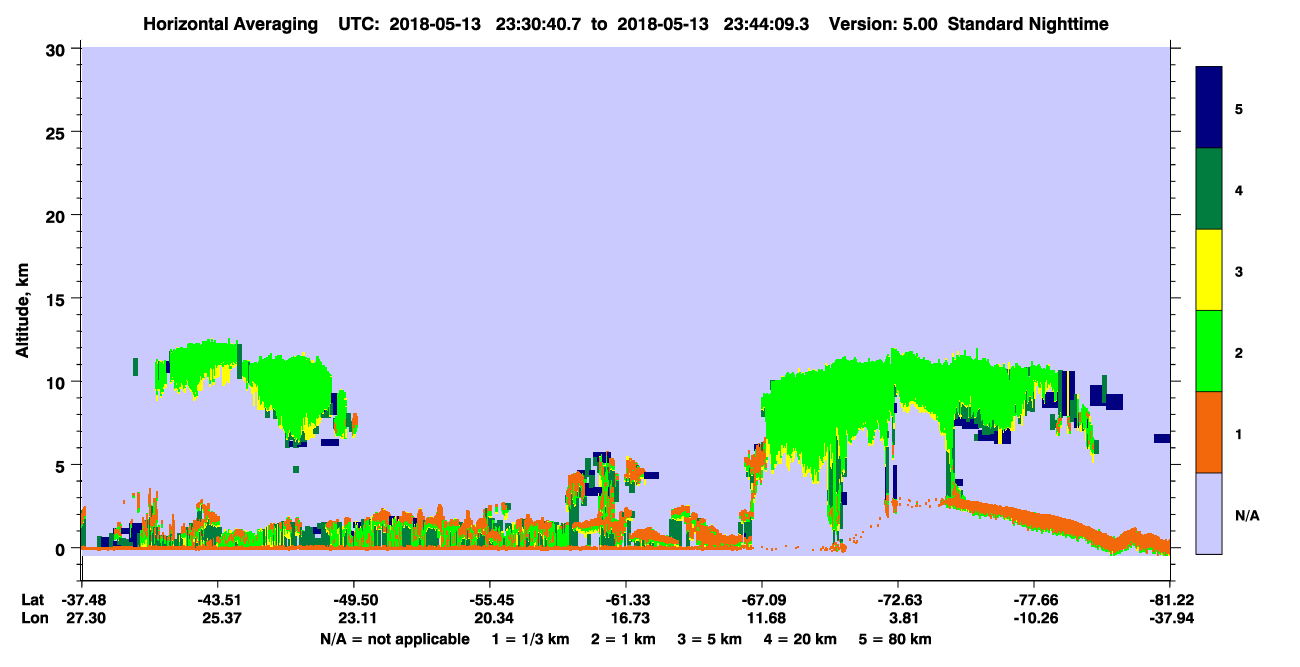Click latitude value -81.22
The height and width of the screenshot is (667, 1300).
(x=1169, y=600)
